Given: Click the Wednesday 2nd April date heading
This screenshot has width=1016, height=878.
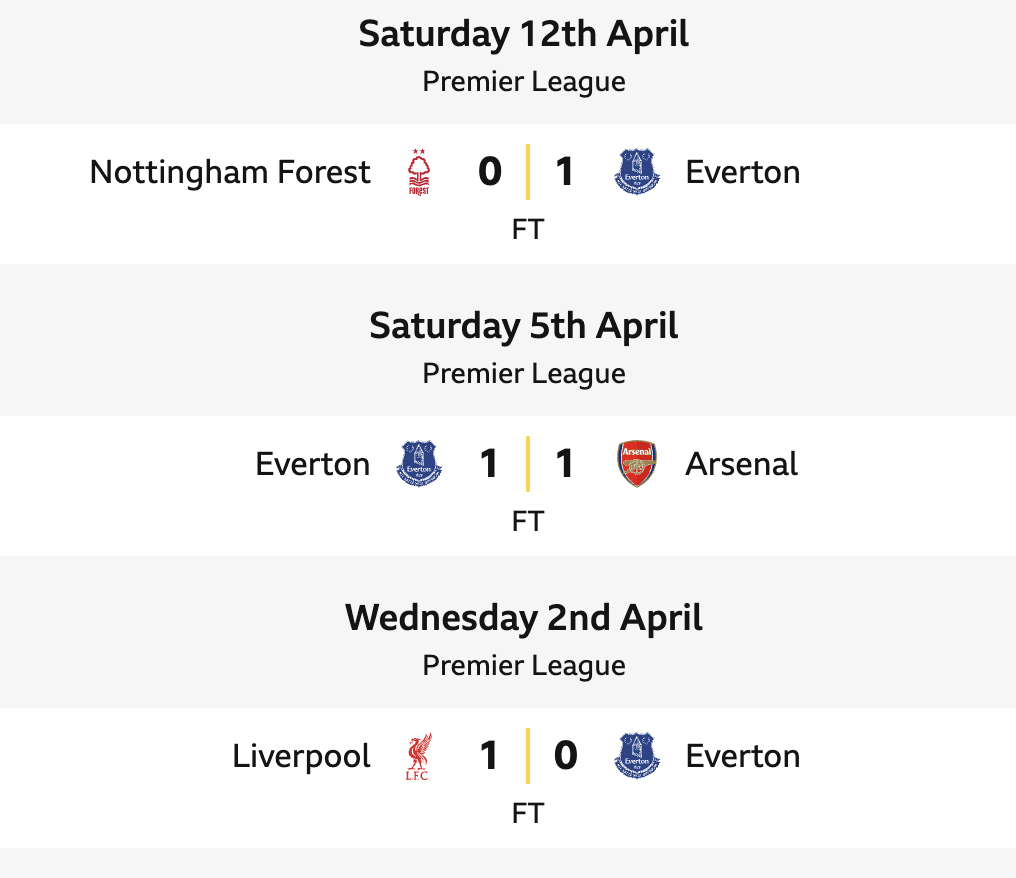Looking at the screenshot, I should coord(523,618).
